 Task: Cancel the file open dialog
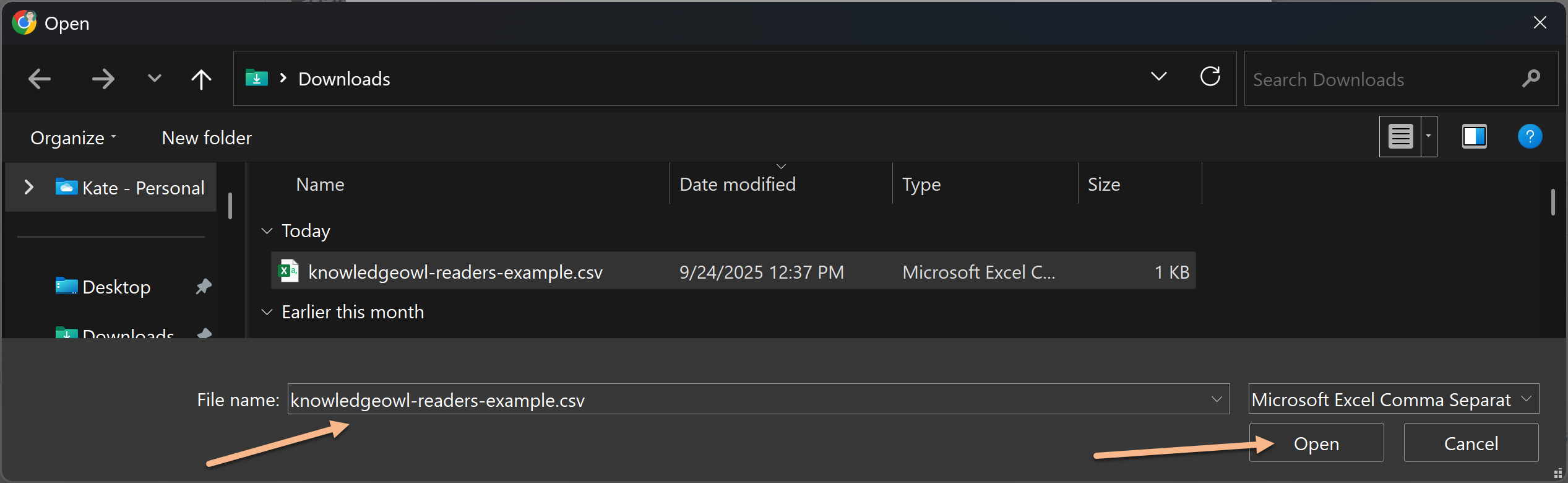click(1470, 443)
